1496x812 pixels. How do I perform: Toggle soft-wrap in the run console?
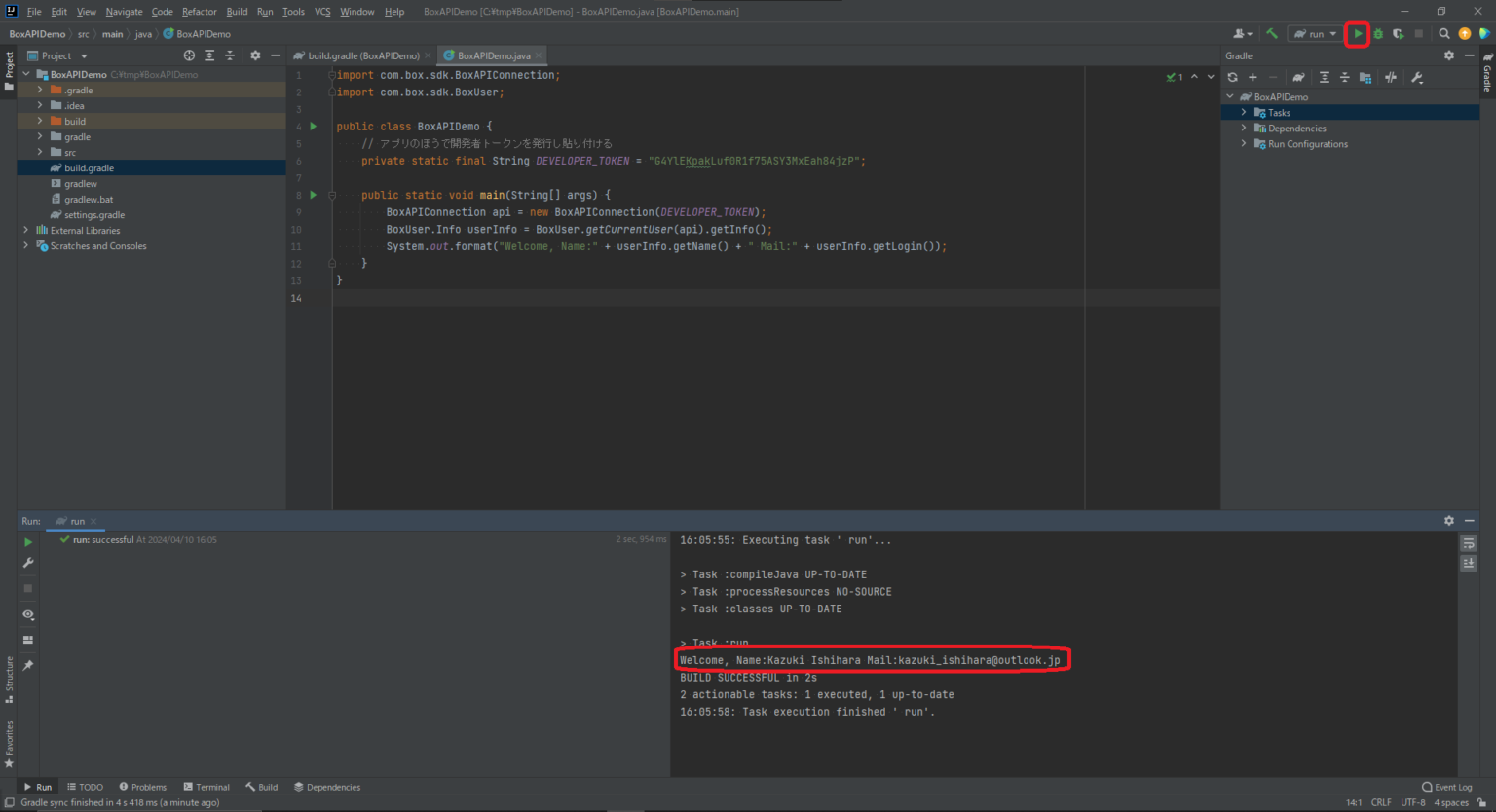click(1469, 543)
